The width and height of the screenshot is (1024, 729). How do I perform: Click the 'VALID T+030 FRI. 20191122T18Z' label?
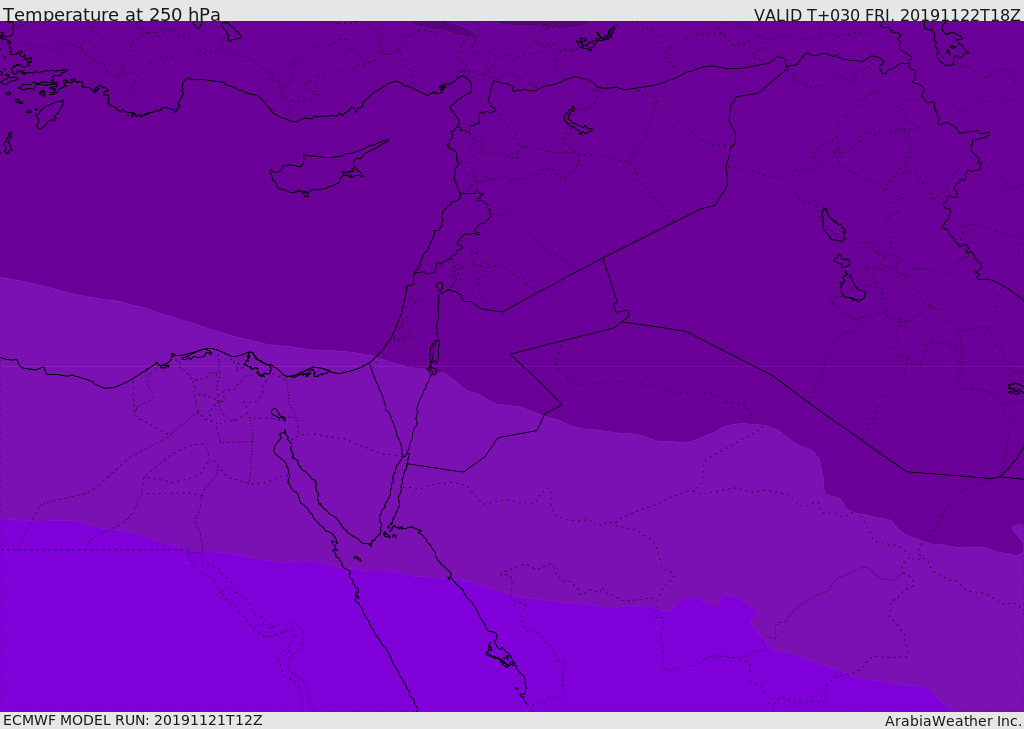pyautogui.click(x=887, y=15)
